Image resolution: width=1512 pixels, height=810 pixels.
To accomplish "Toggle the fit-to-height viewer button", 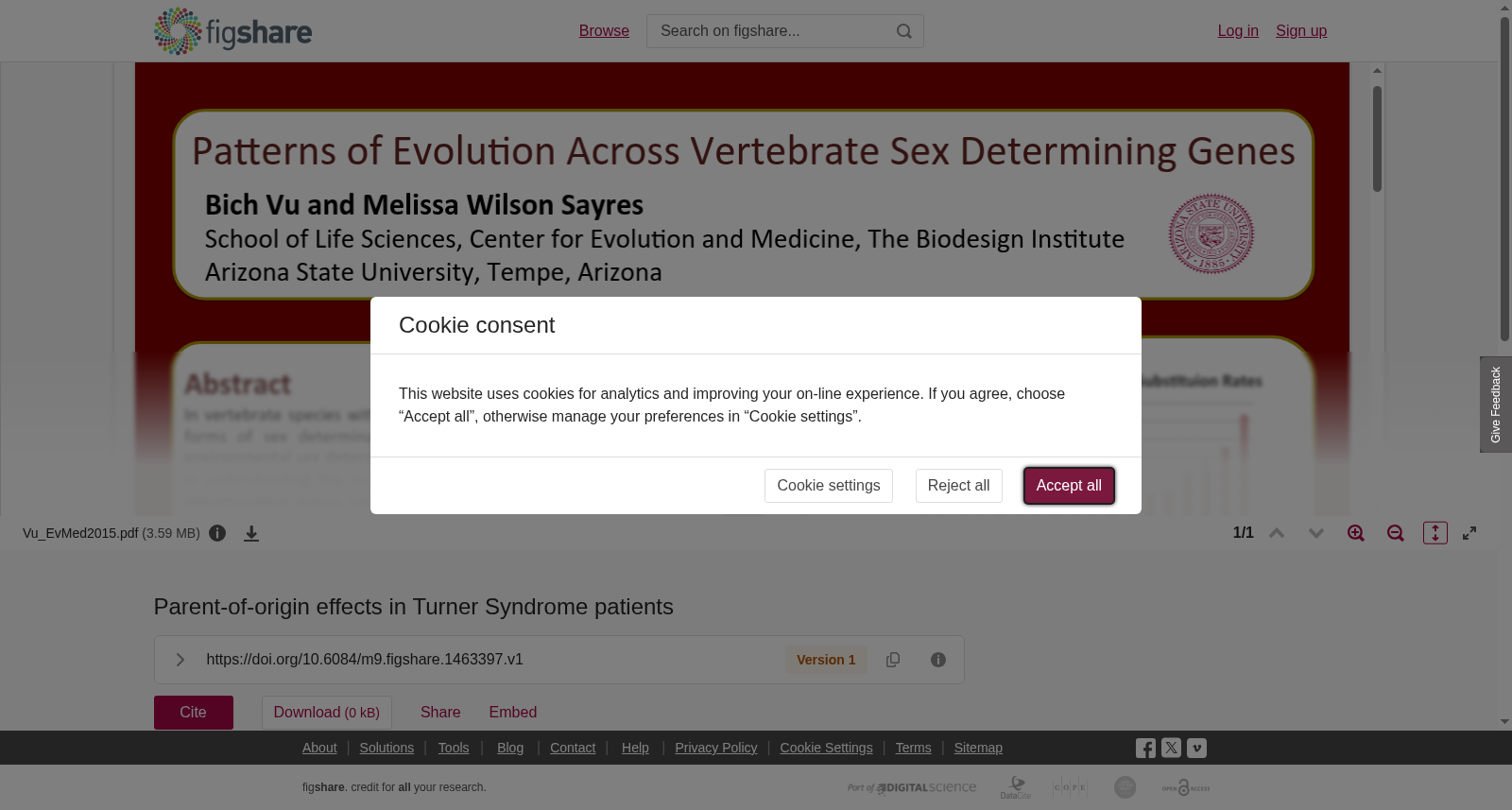I will coord(1435,533).
